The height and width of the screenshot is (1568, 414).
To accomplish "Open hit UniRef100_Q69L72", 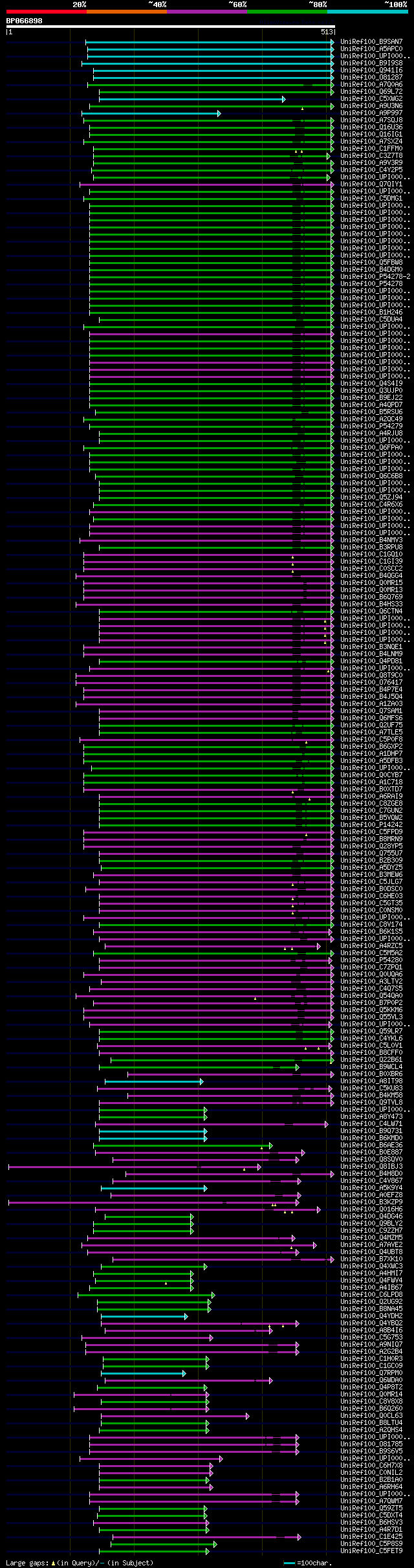I will click(371, 92).
